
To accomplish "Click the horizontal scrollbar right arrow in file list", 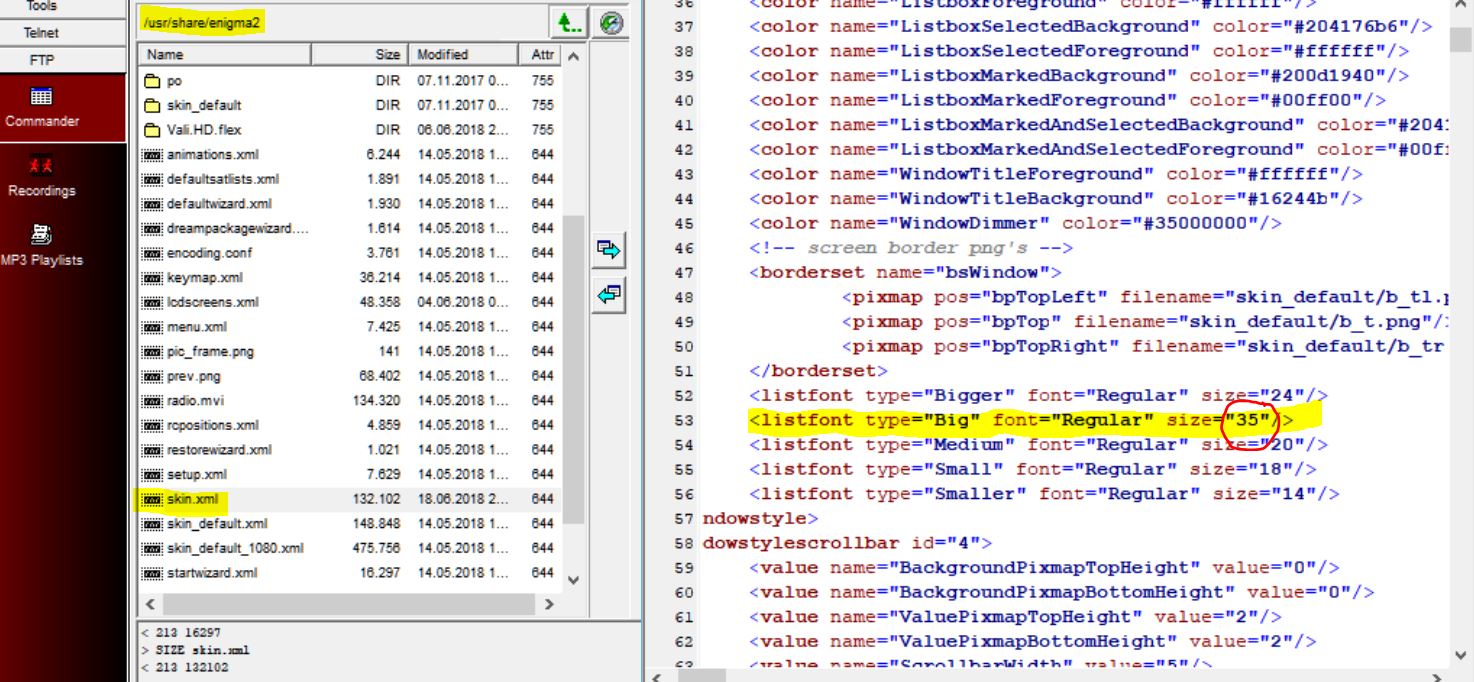I will tap(548, 605).
